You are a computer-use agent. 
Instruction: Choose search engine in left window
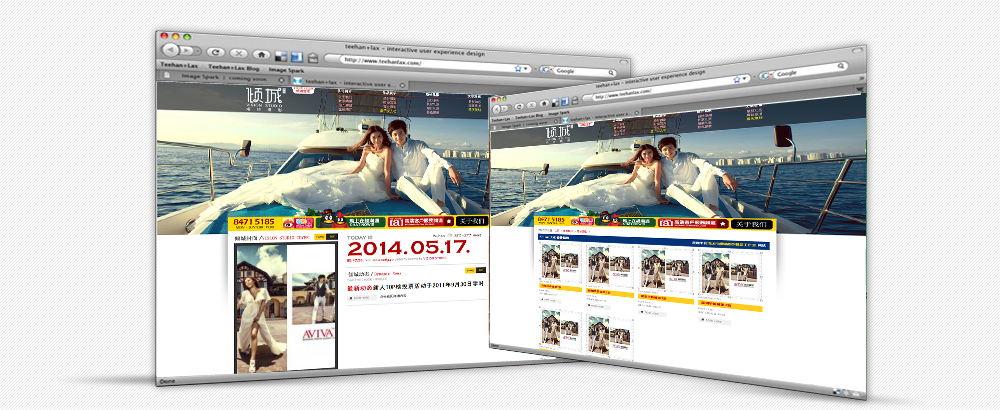pyautogui.click(x=548, y=70)
